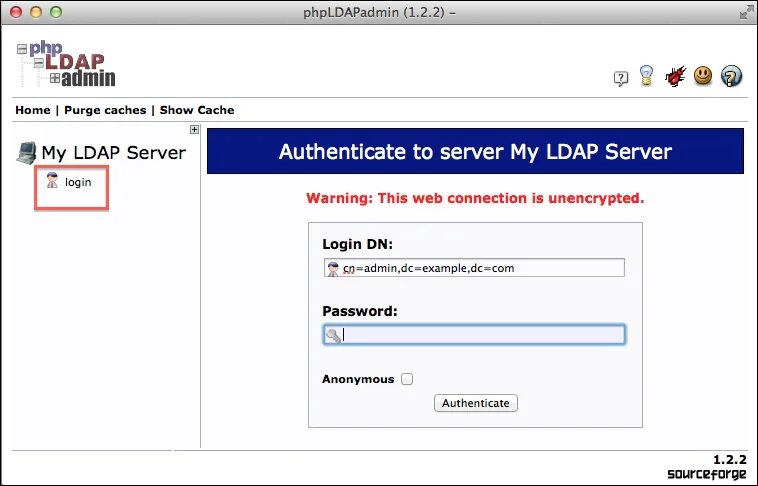The height and width of the screenshot is (486, 758).
Task: Click the yellow minimize window button
Action: [x=36, y=12]
